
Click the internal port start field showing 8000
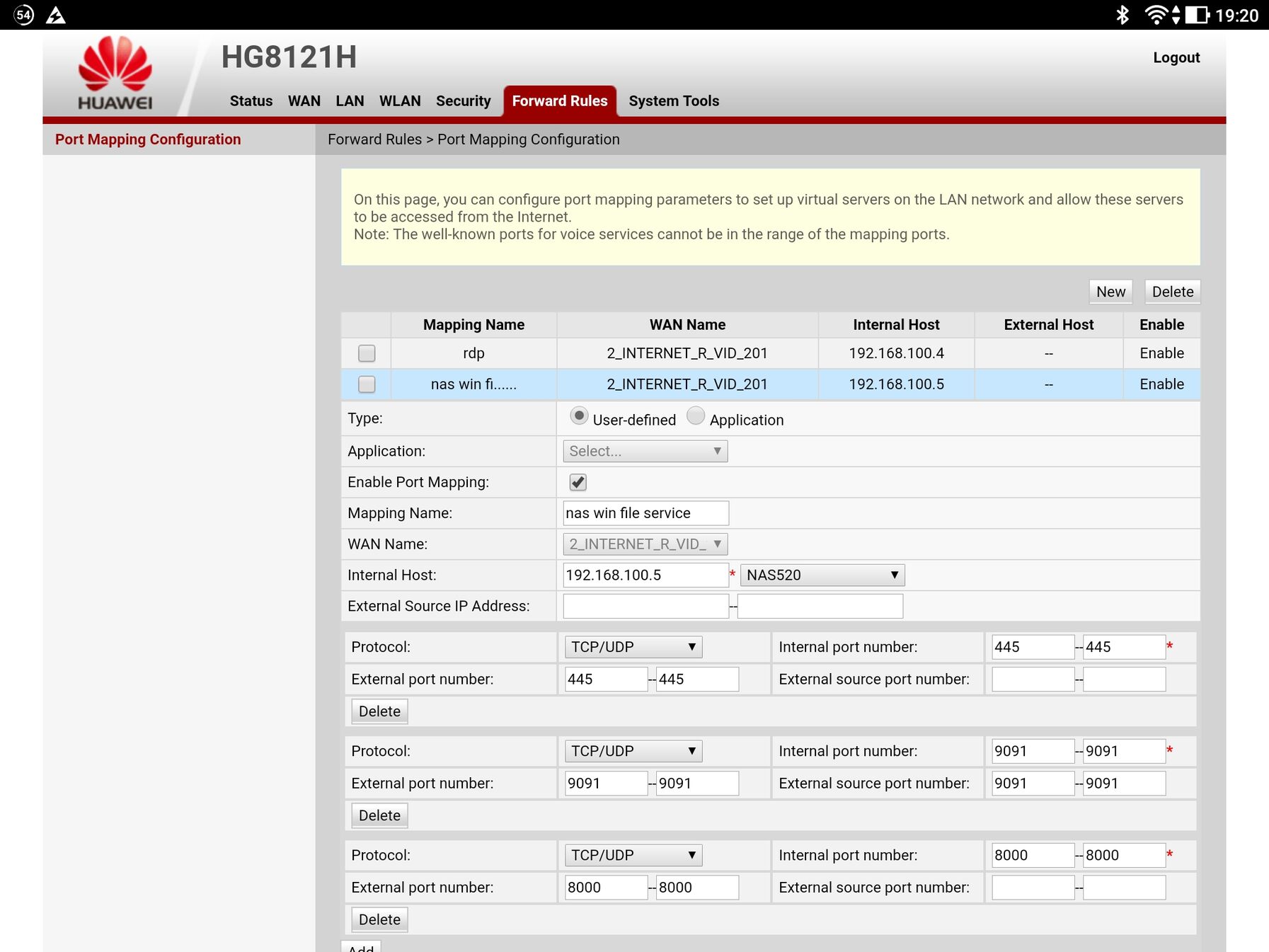tap(1033, 855)
